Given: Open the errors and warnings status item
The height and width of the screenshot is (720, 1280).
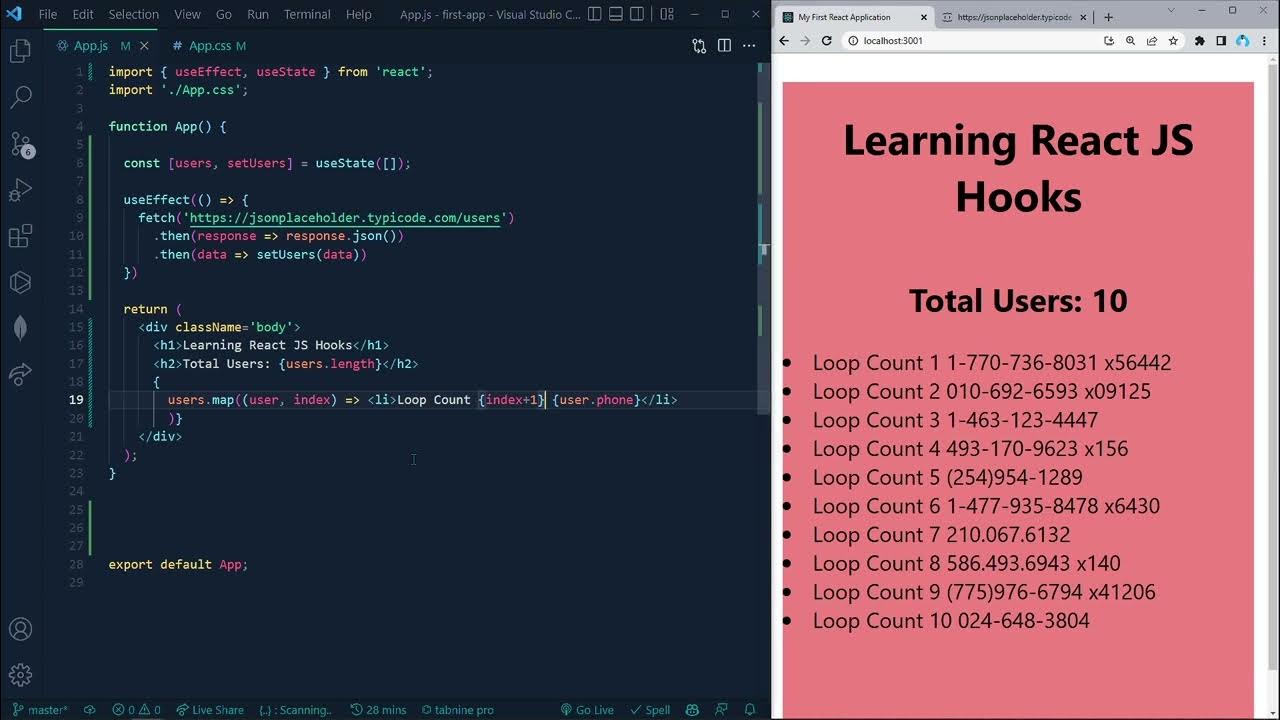Looking at the screenshot, I should pos(137,710).
